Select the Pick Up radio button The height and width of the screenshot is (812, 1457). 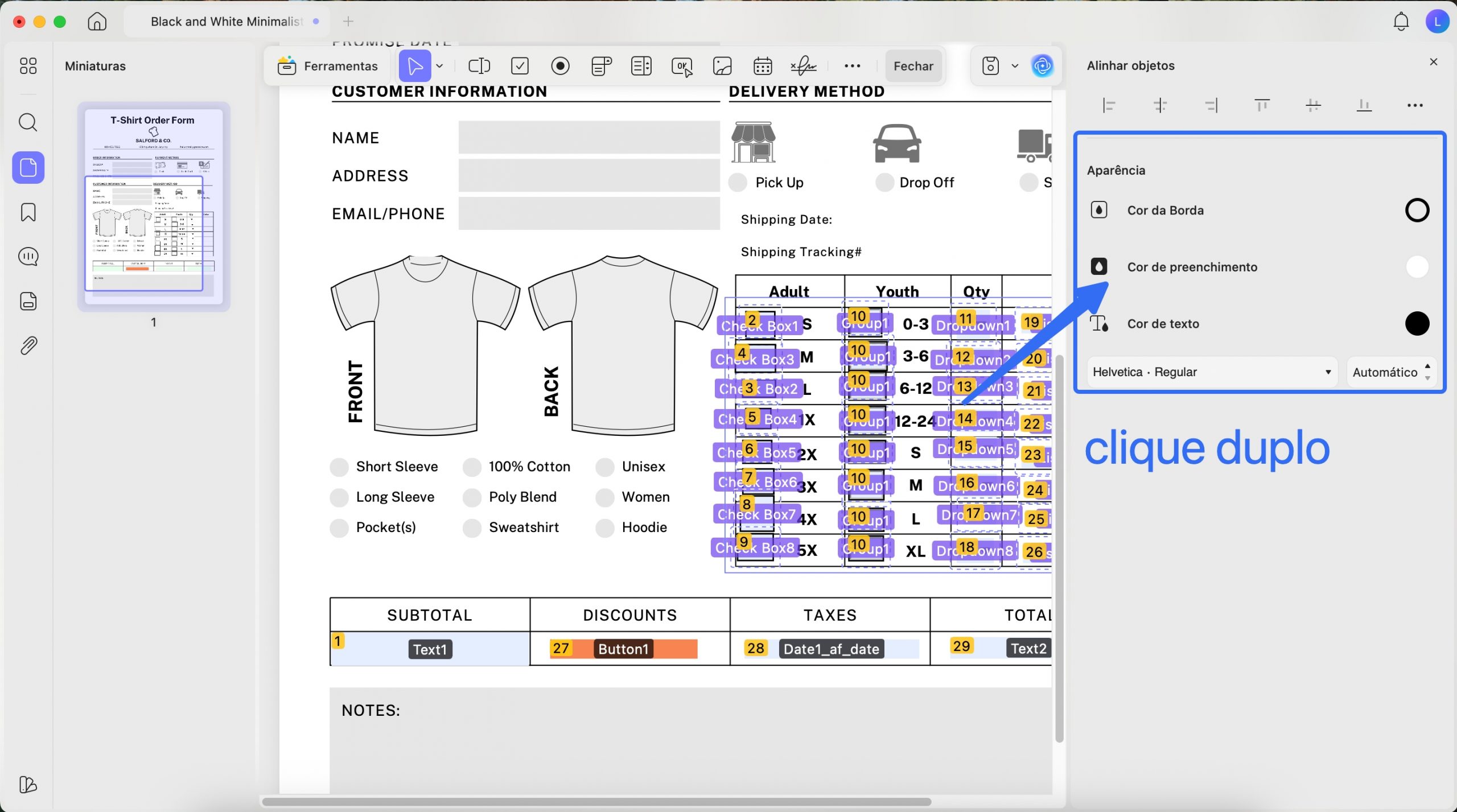(x=738, y=183)
